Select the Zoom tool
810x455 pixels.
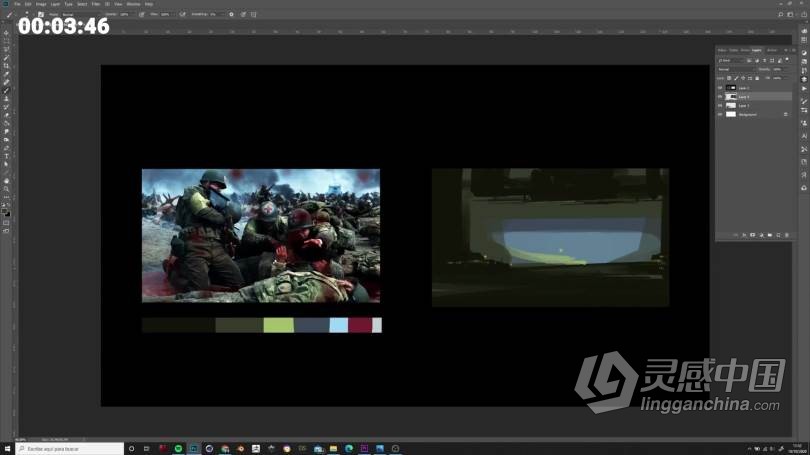pos(6,189)
